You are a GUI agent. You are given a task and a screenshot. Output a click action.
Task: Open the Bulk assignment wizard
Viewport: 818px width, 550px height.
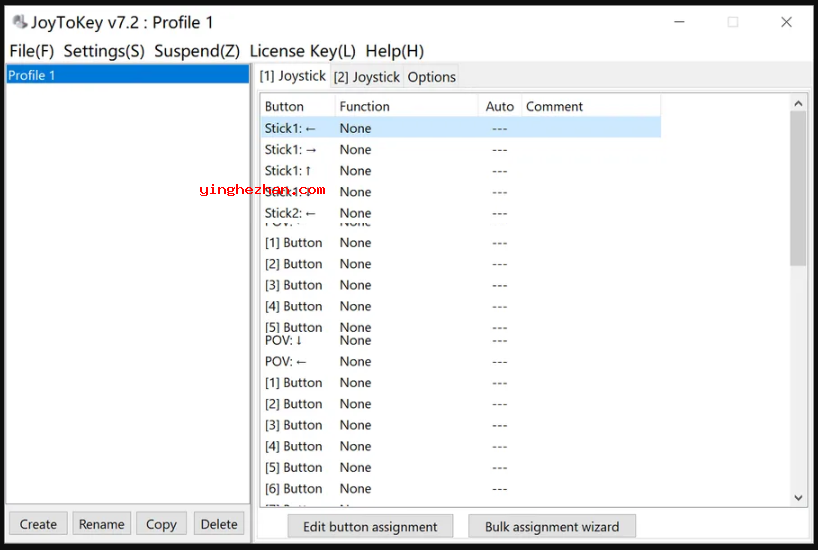tap(552, 527)
